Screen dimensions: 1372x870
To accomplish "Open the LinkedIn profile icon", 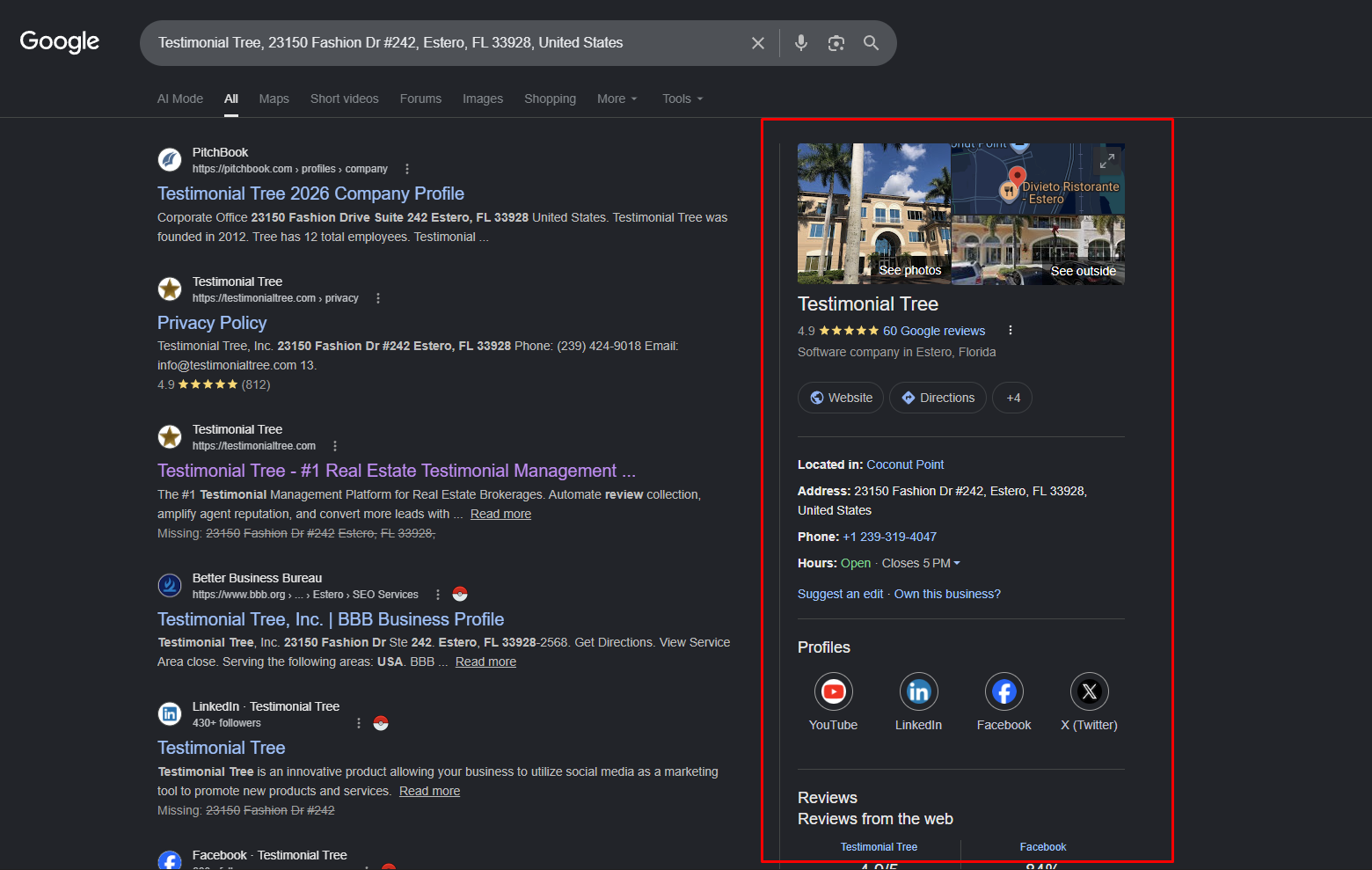I will tap(918, 691).
